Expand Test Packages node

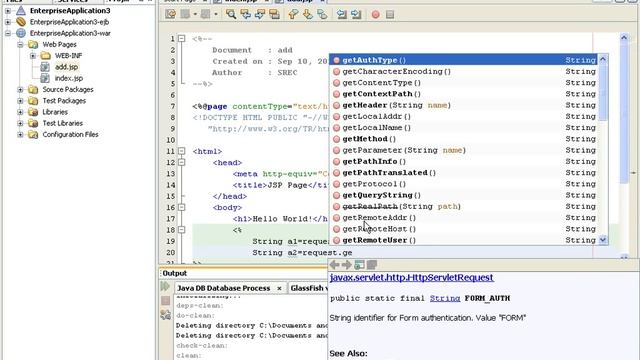[20, 100]
